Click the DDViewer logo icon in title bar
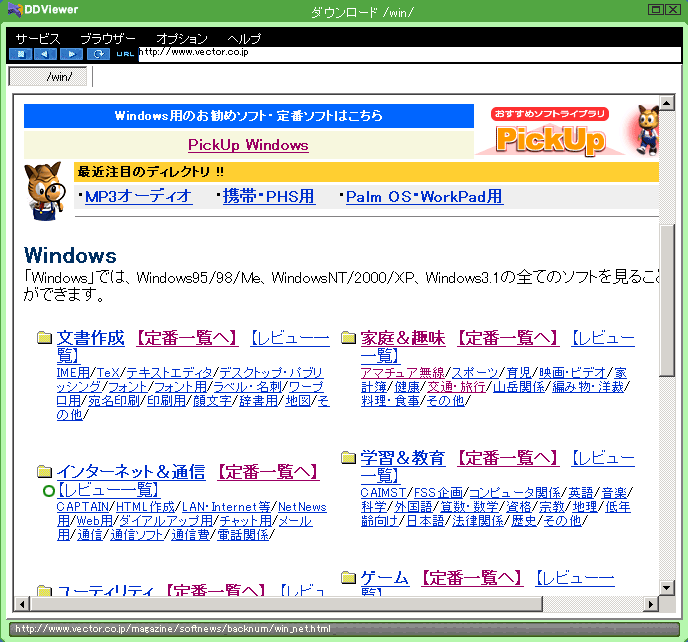This screenshot has height=642, width=688. [x=14, y=10]
